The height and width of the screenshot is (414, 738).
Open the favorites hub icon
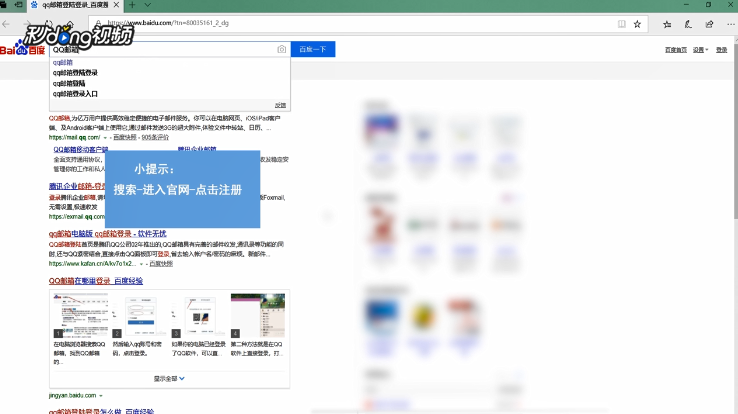(x=667, y=24)
